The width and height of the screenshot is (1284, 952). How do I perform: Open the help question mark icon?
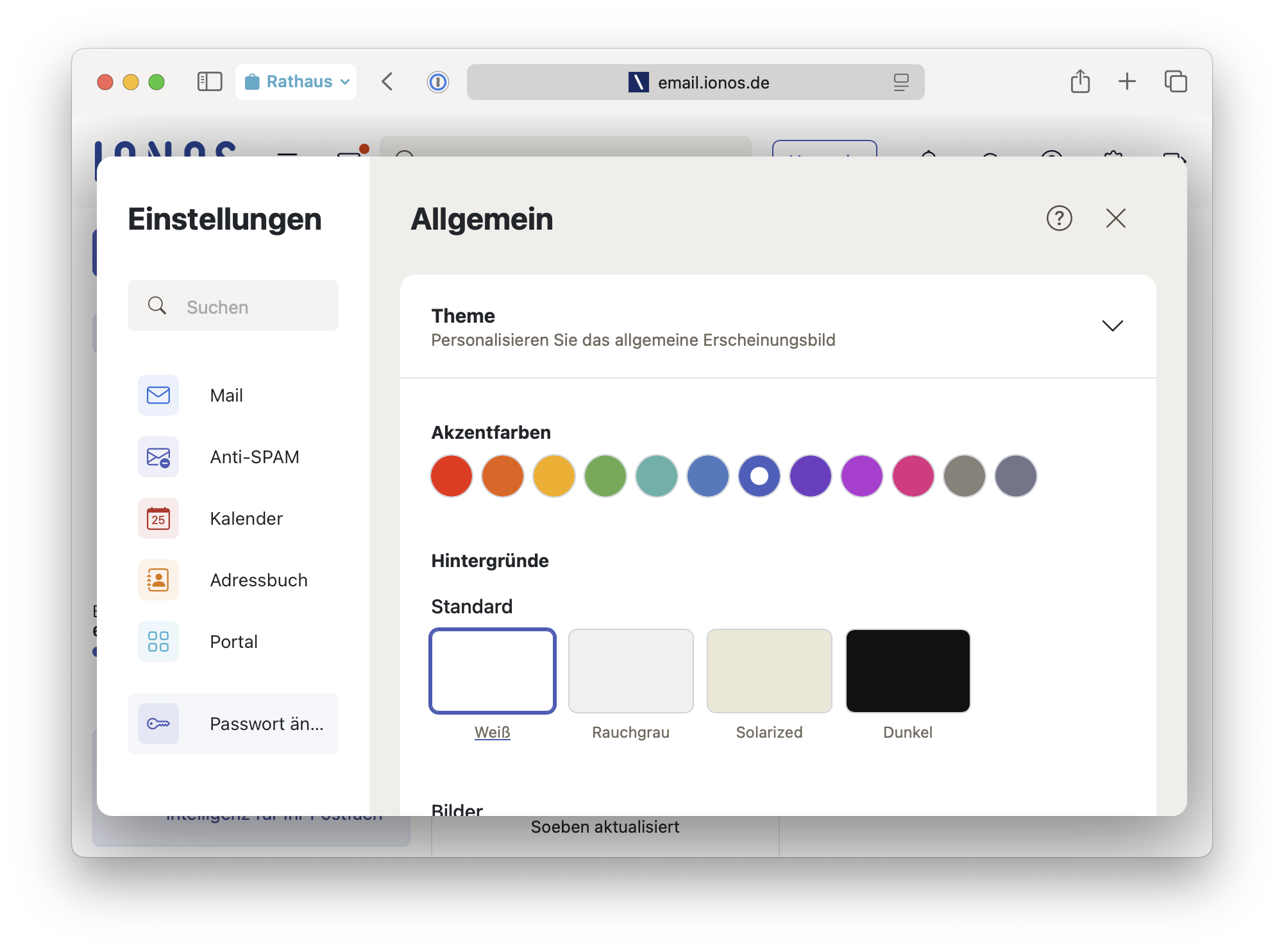[1060, 218]
